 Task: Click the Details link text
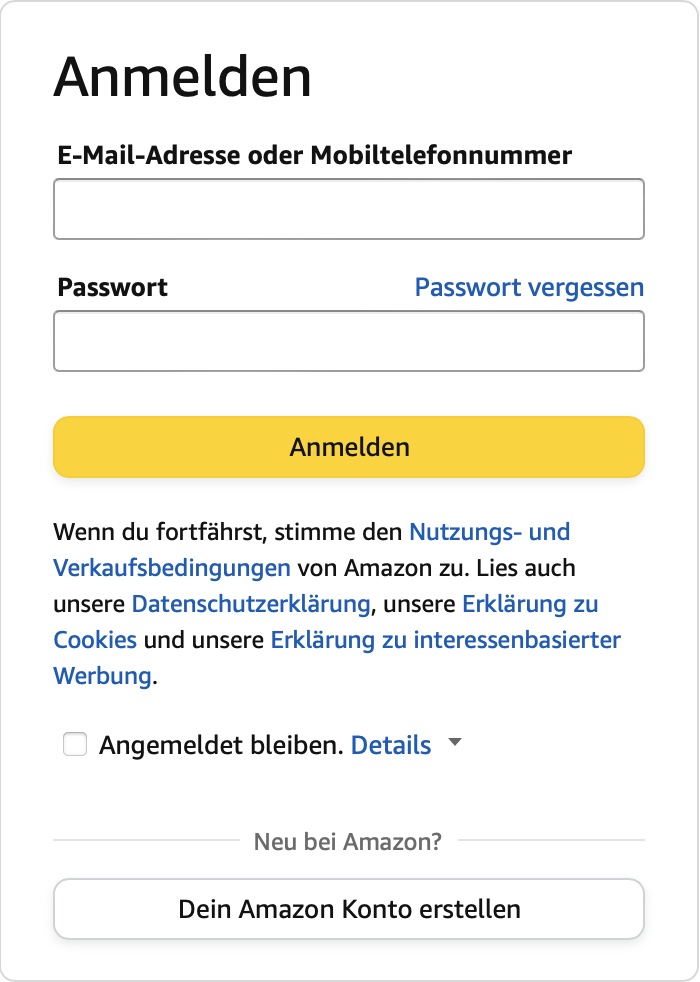[x=391, y=745]
